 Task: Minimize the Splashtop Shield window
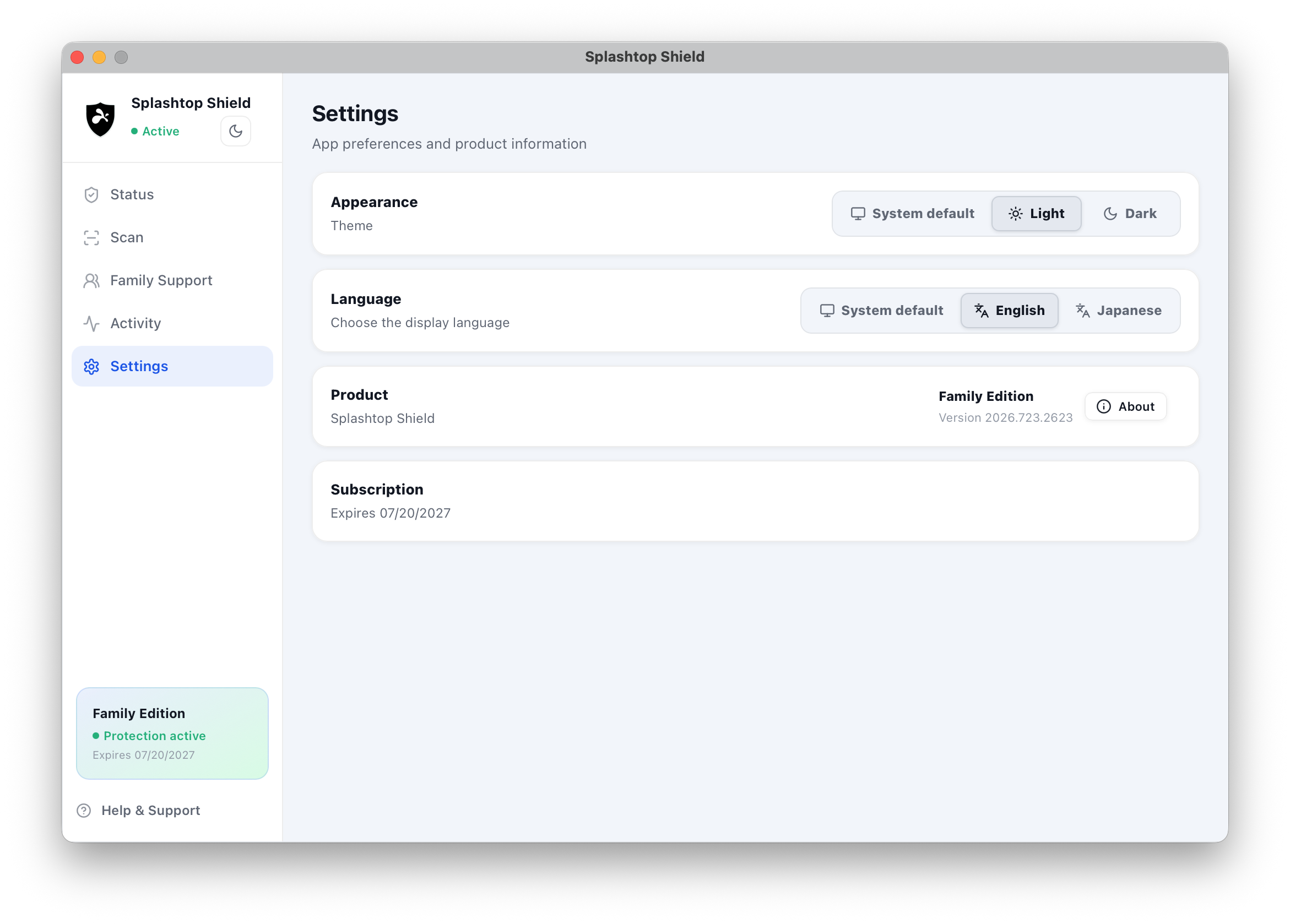click(99, 57)
